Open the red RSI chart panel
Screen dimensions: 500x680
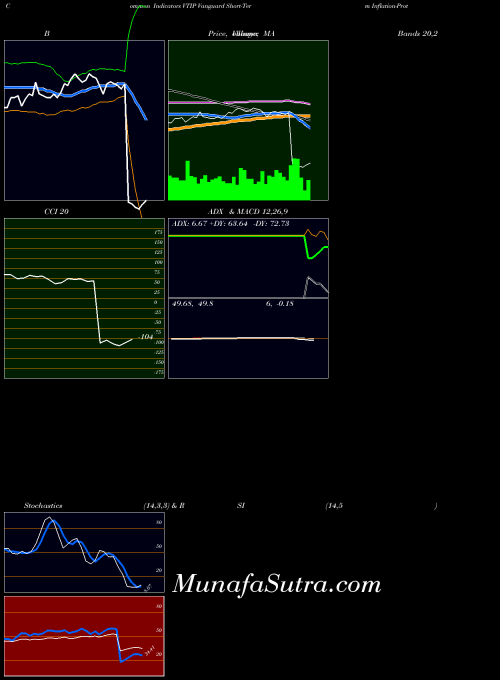click(x=85, y=636)
